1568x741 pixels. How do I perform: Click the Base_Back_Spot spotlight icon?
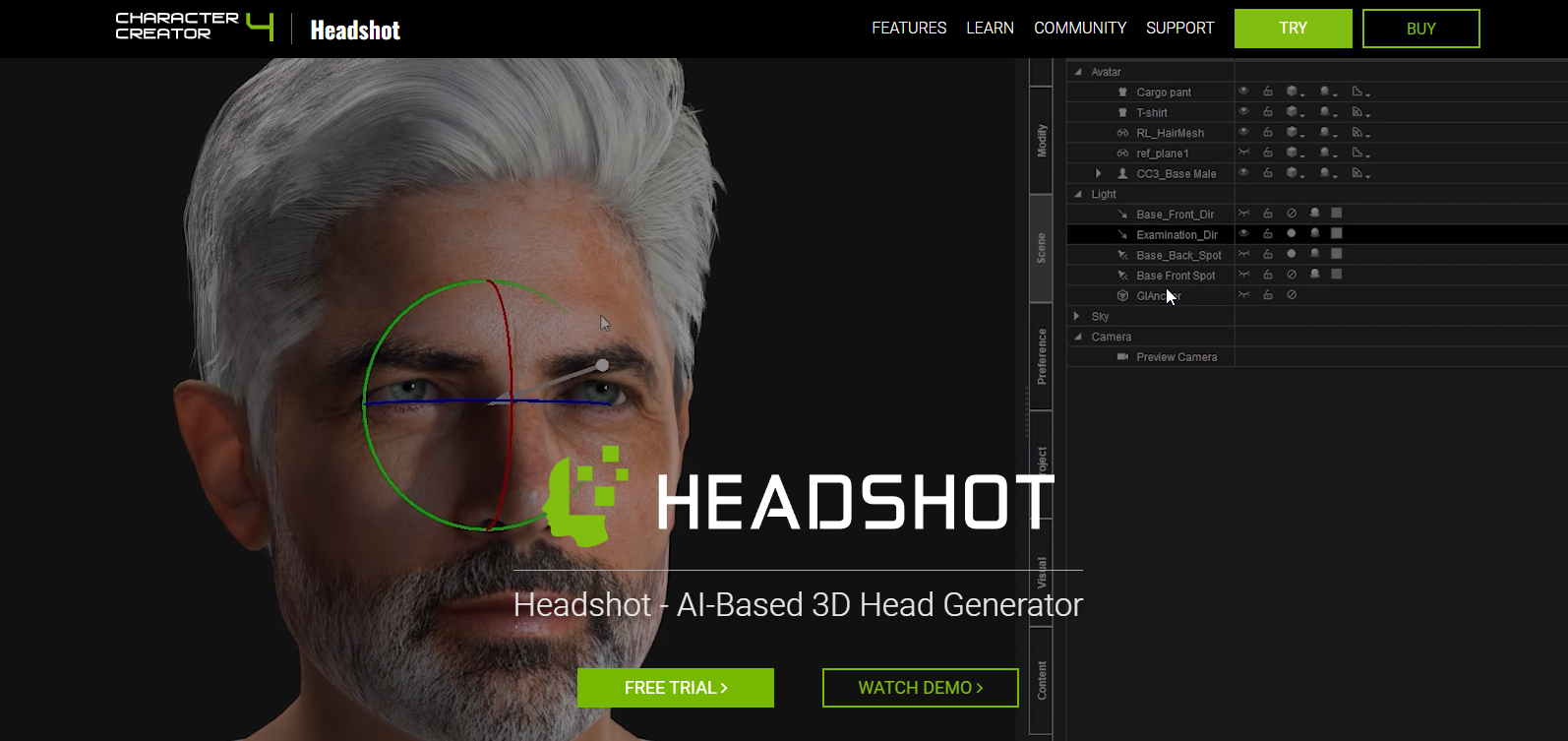coord(1122,255)
